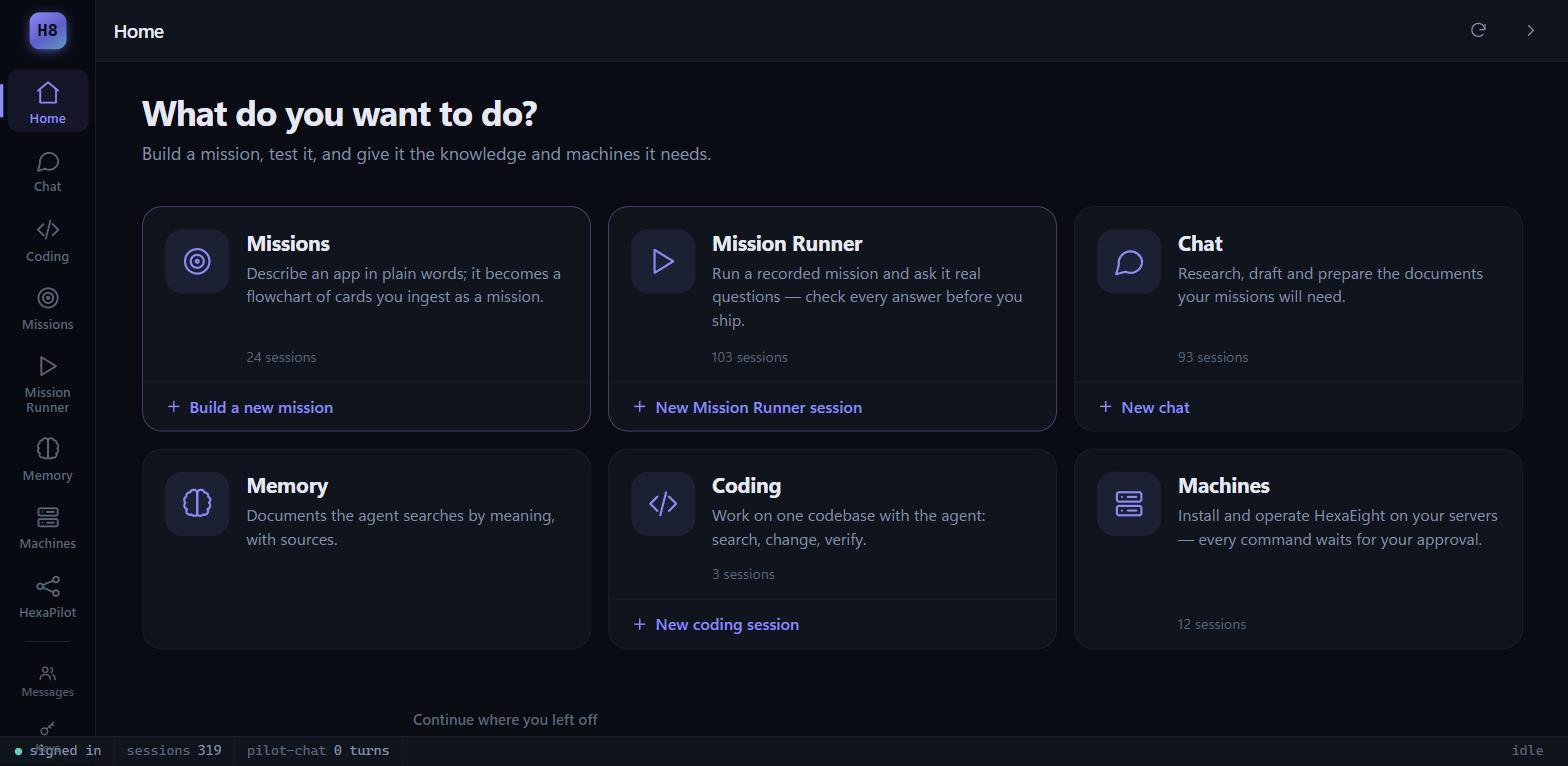Image resolution: width=1568 pixels, height=766 pixels.
Task: Open Memory in the sidebar
Action: coord(47,460)
